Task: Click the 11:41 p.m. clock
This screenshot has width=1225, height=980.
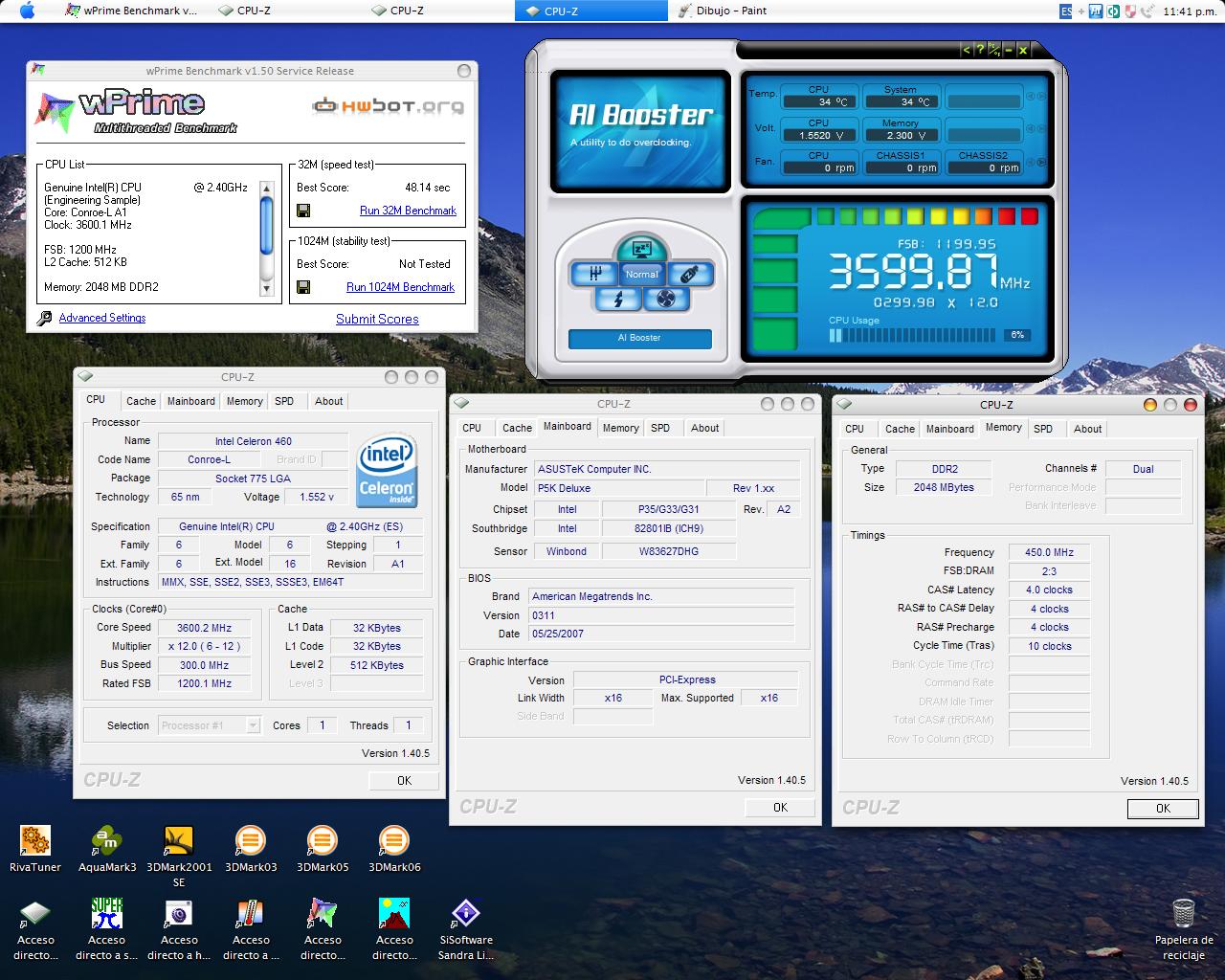Action: click(x=1190, y=11)
